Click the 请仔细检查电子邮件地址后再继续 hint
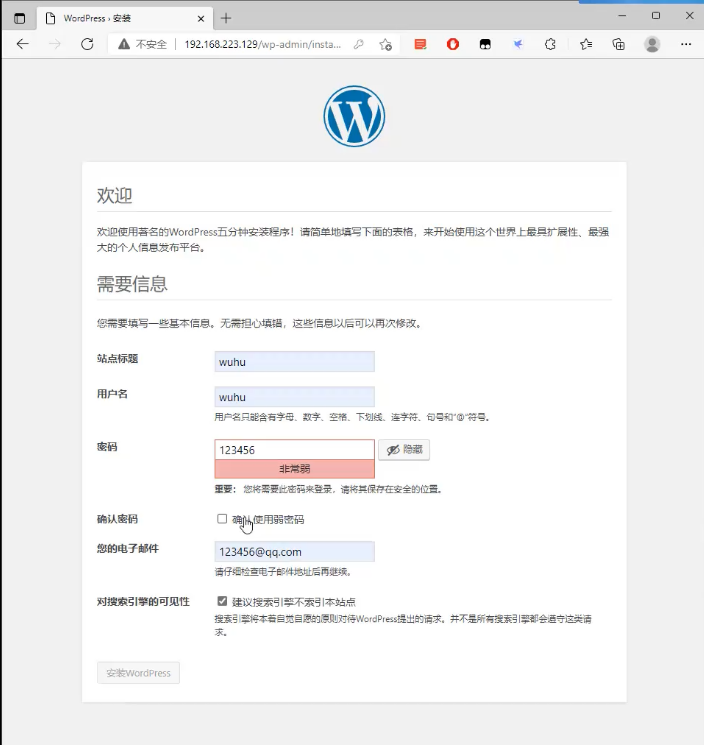 (283, 572)
